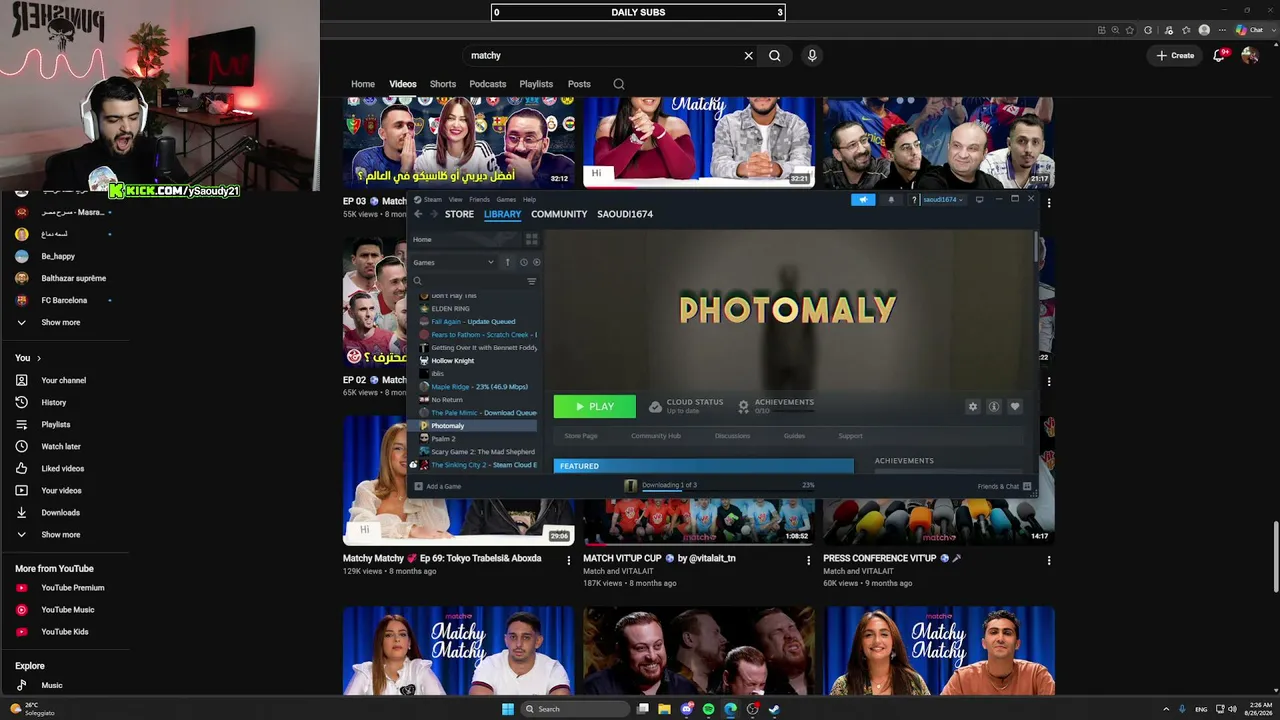1280x720 pixels.
Task: Switch Steam library to grid view
Action: [532, 240]
